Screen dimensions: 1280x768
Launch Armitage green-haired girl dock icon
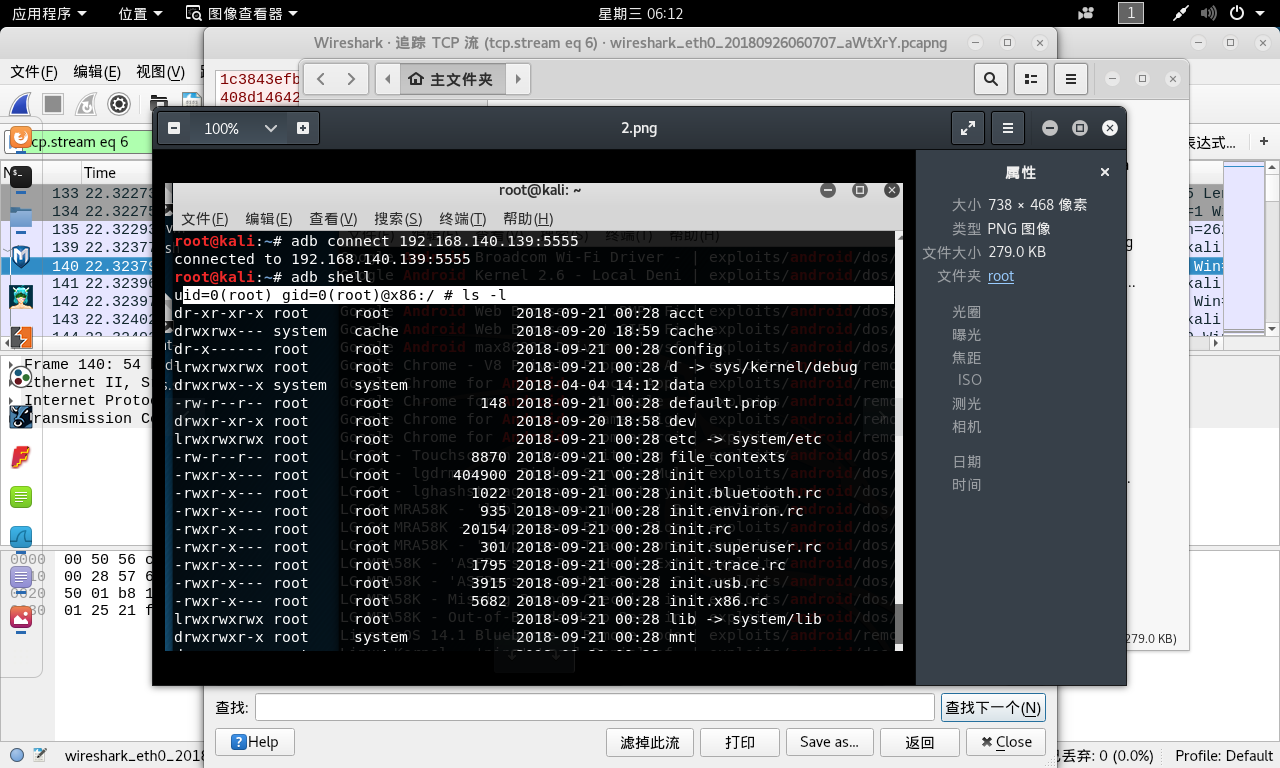tap(21, 298)
